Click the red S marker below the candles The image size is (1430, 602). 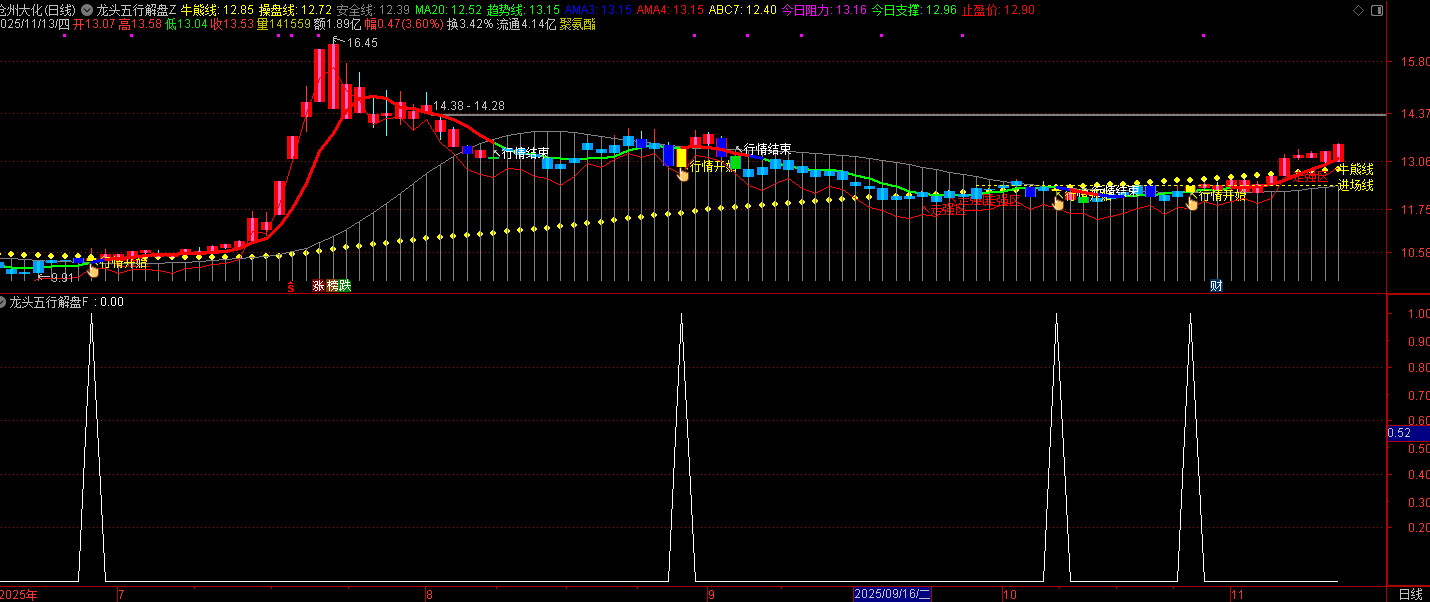tap(292, 286)
